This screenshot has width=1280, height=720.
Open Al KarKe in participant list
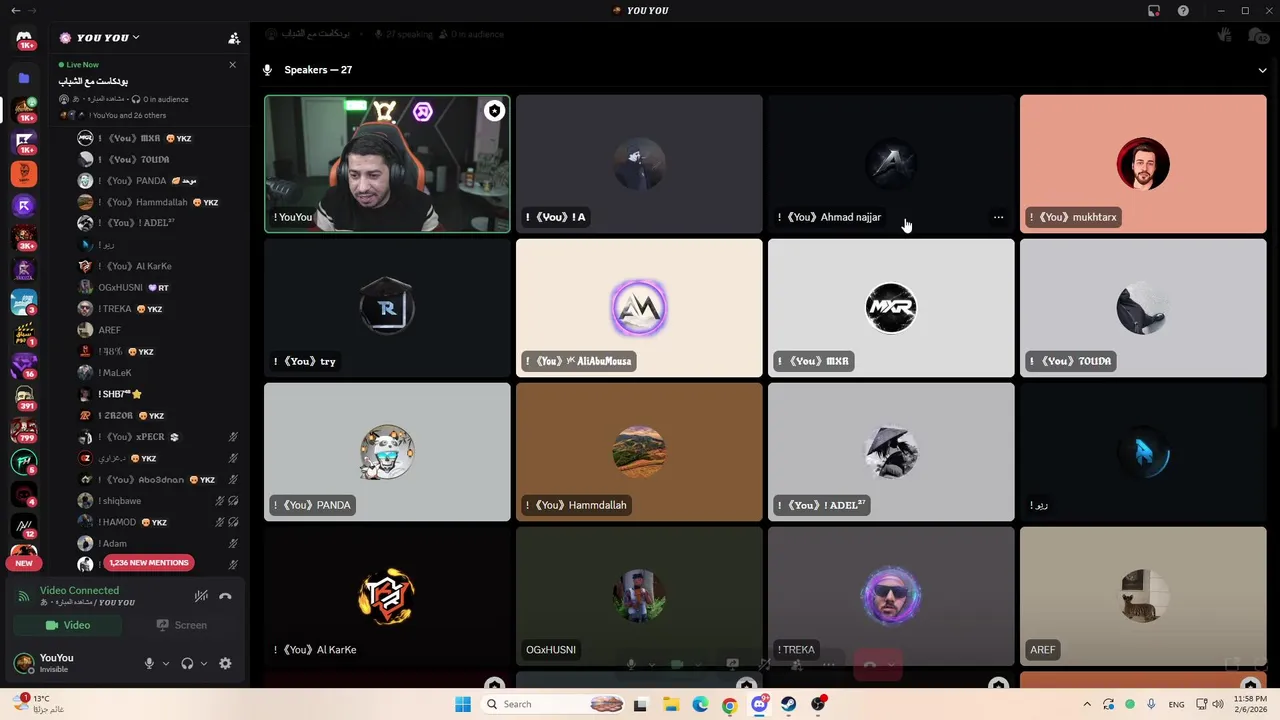click(x=159, y=266)
